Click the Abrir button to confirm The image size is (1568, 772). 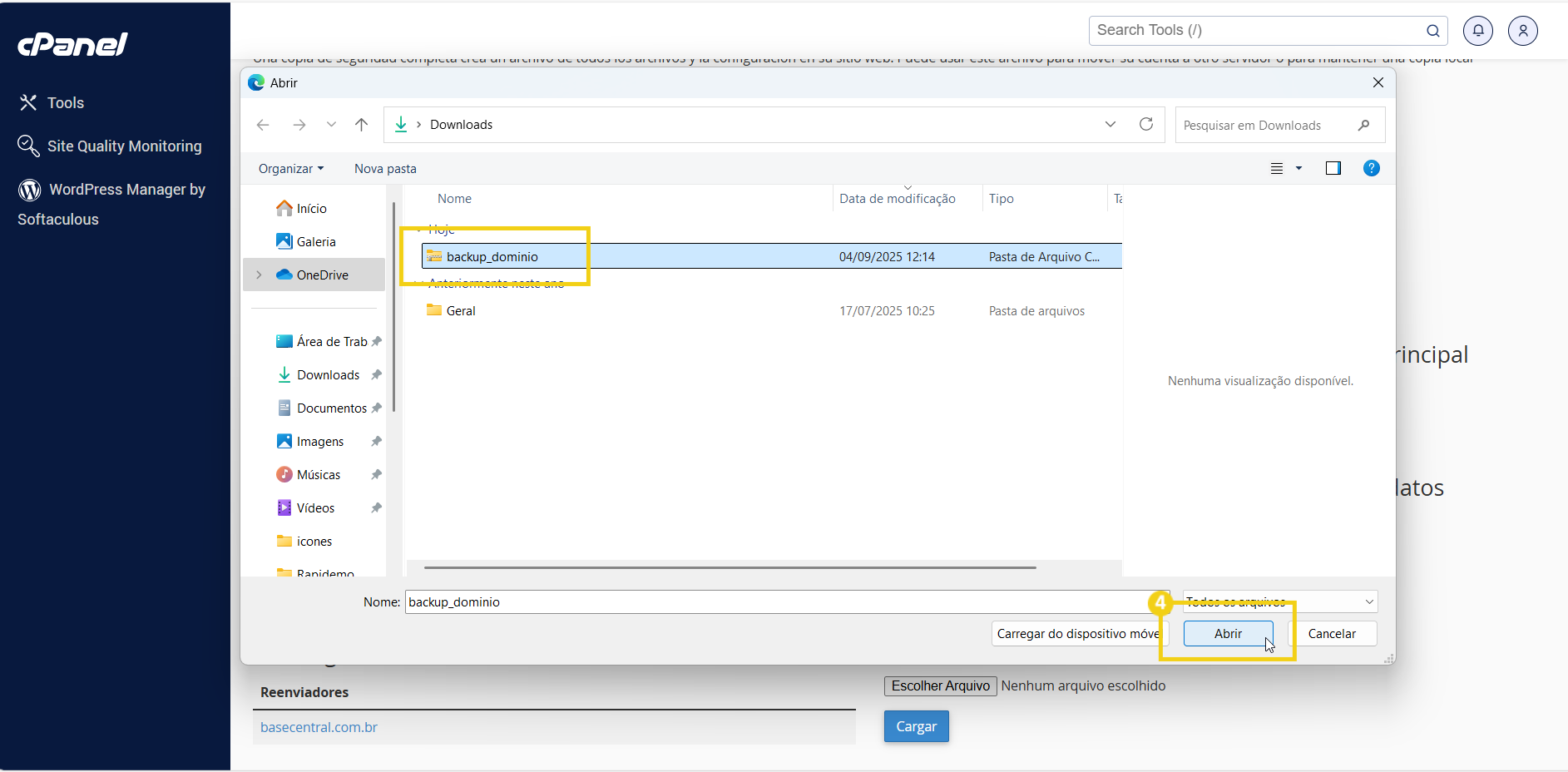coord(1228,633)
